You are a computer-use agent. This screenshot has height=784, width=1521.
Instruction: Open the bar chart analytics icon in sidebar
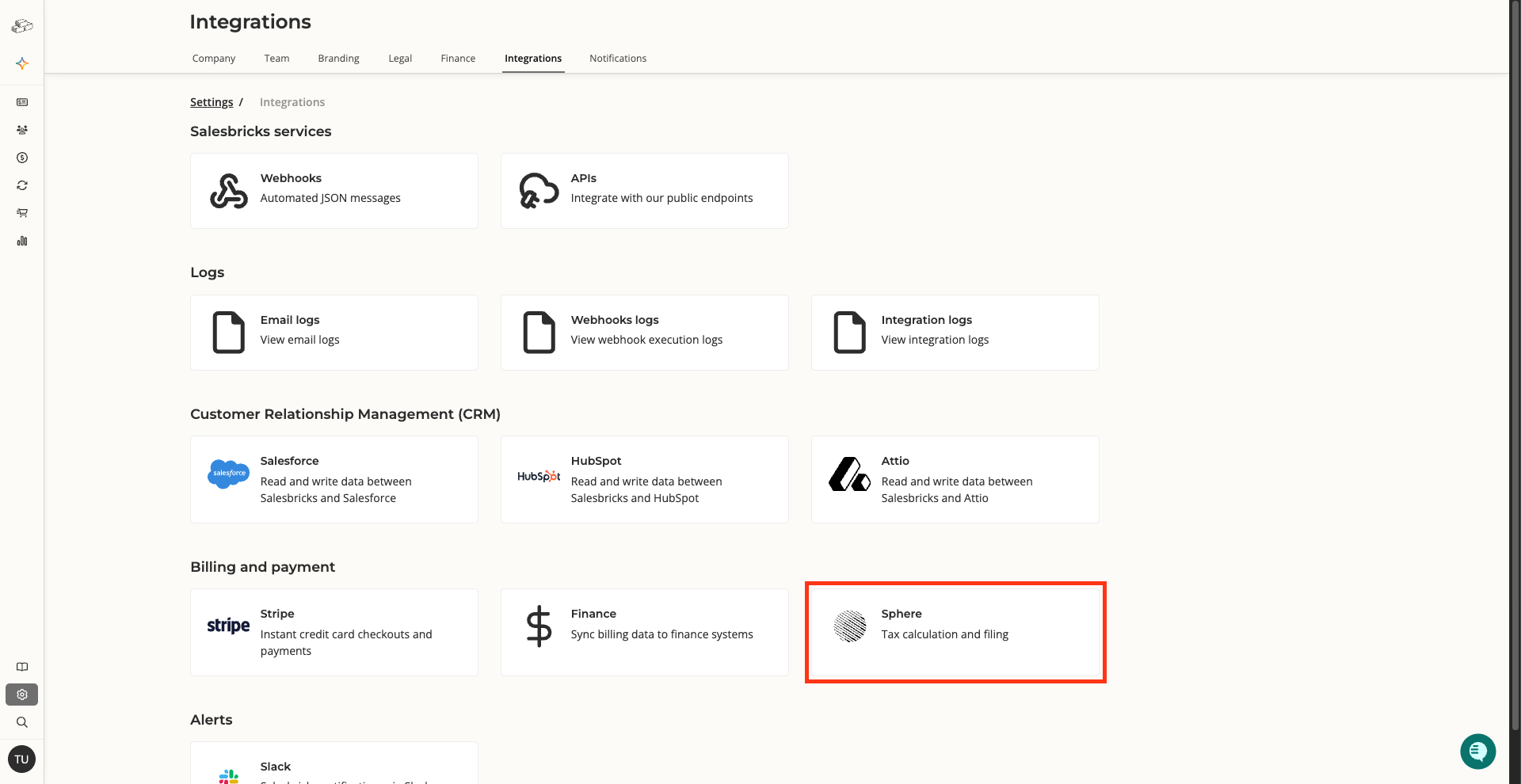pyautogui.click(x=22, y=241)
